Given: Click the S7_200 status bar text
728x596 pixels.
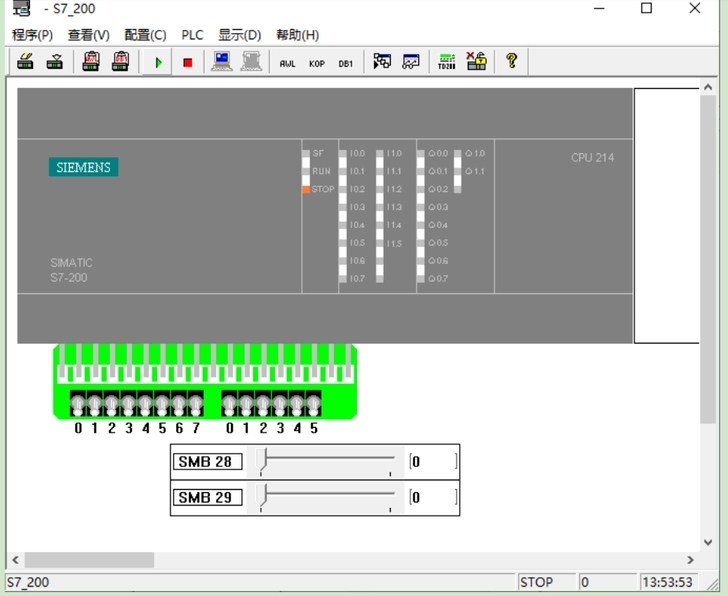Looking at the screenshot, I should [x=28, y=582].
